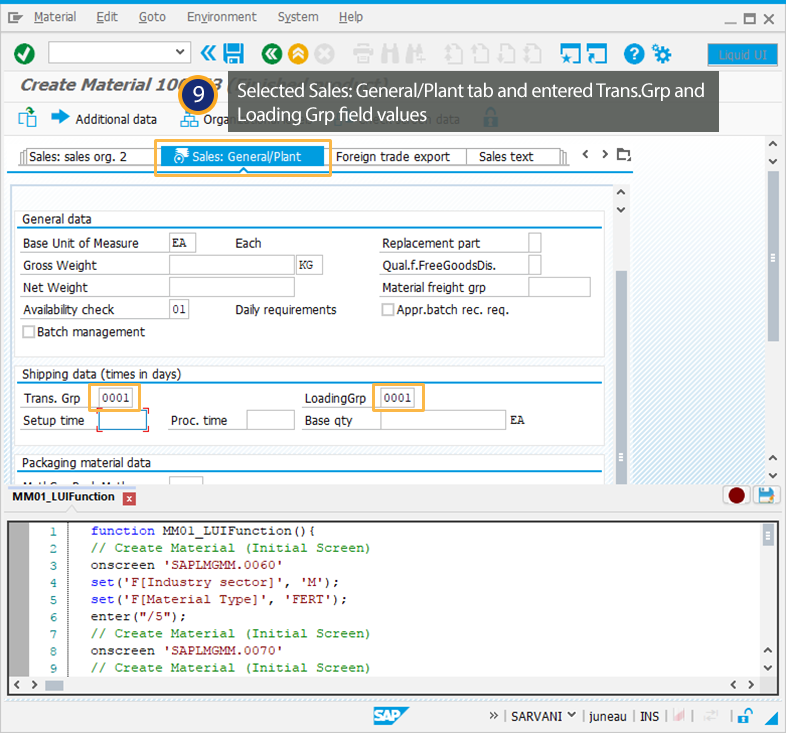Open the tab list icon
The image size is (786, 733).
pyautogui.click(x=624, y=154)
